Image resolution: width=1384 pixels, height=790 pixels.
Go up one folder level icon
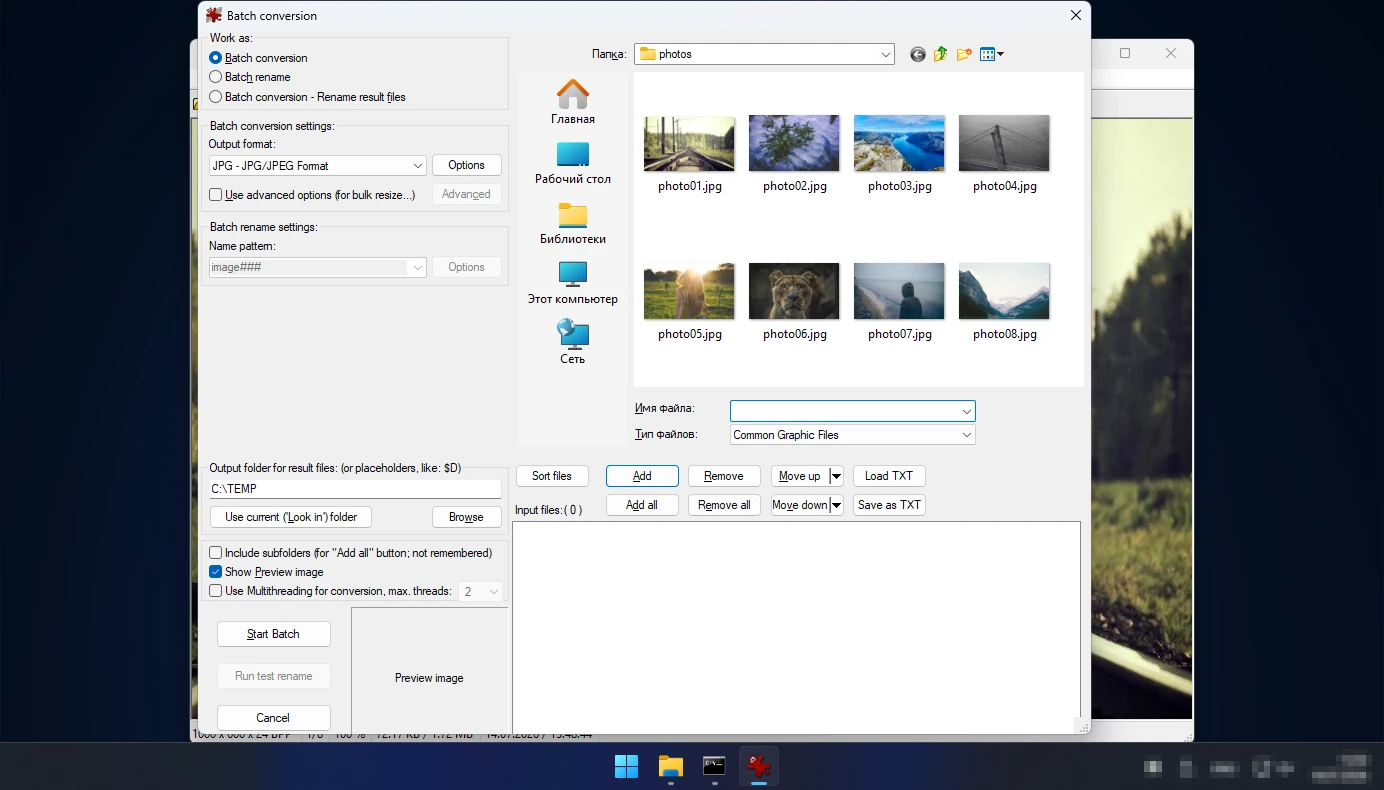pyautogui.click(x=941, y=54)
